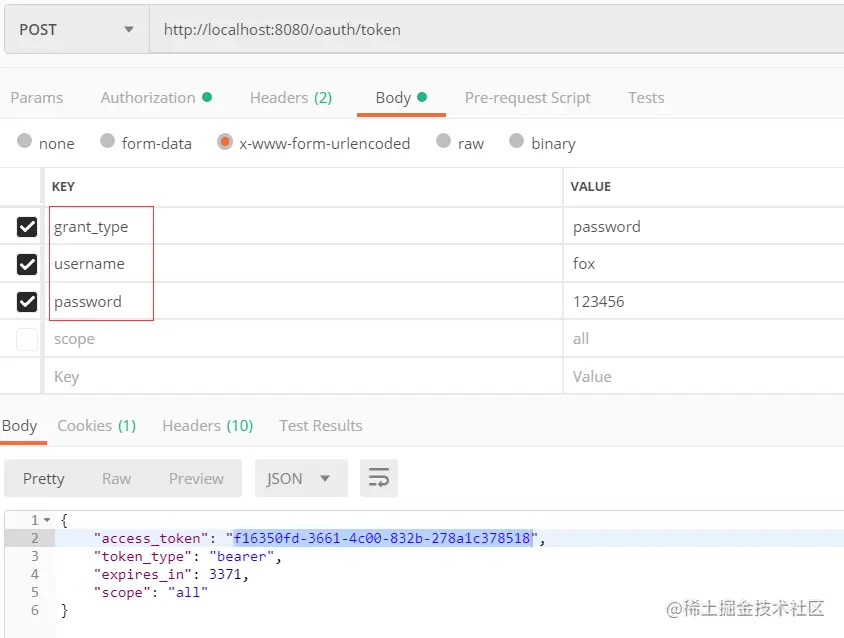Open the Pre-request Script tab
The height and width of the screenshot is (638, 844).
pyautogui.click(x=528, y=98)
